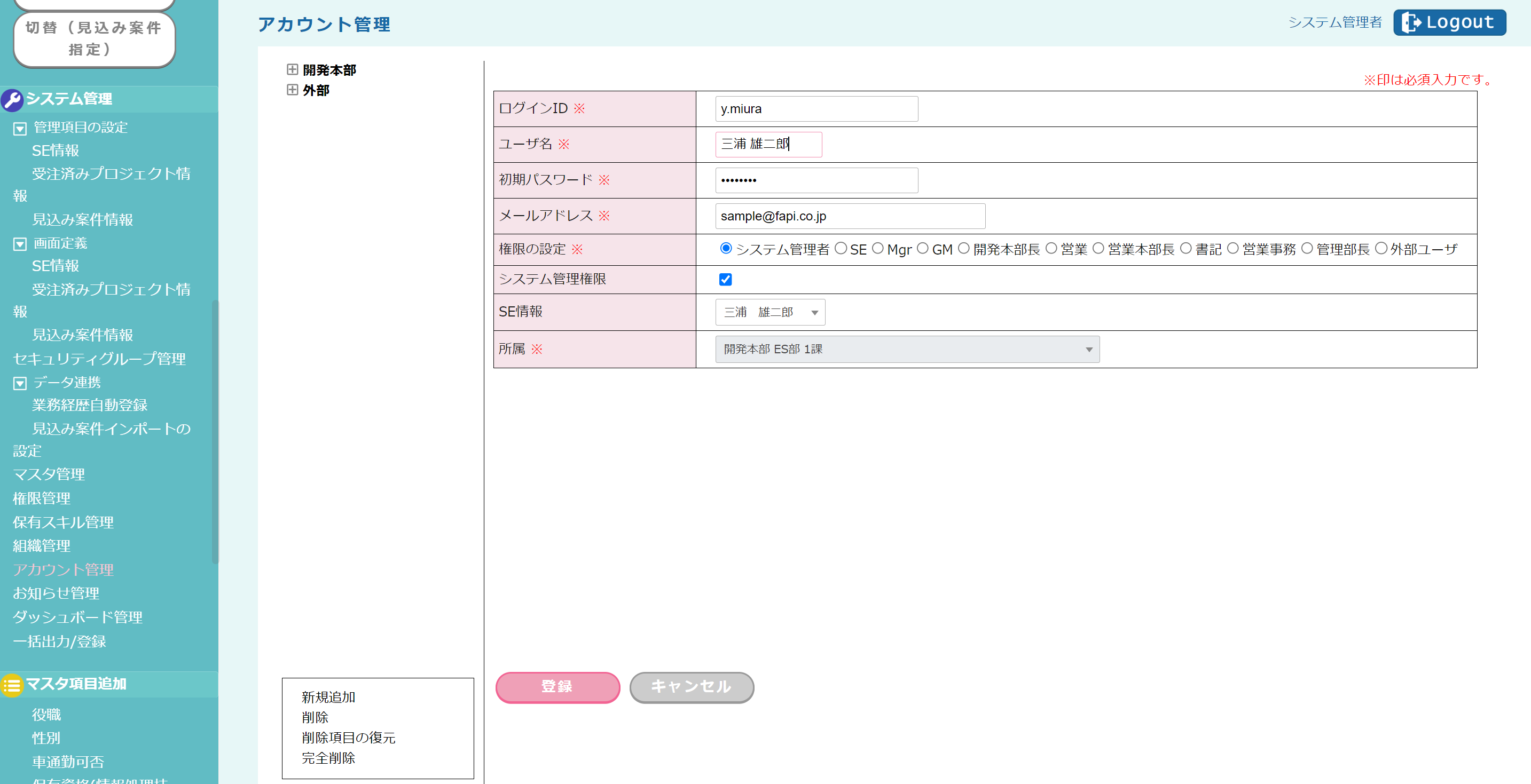The height and width of the screenshot is (784, 1531).
Task: Open the 所属 dropdown 開発本部 ES部 1課
Action: pos(907,349)
